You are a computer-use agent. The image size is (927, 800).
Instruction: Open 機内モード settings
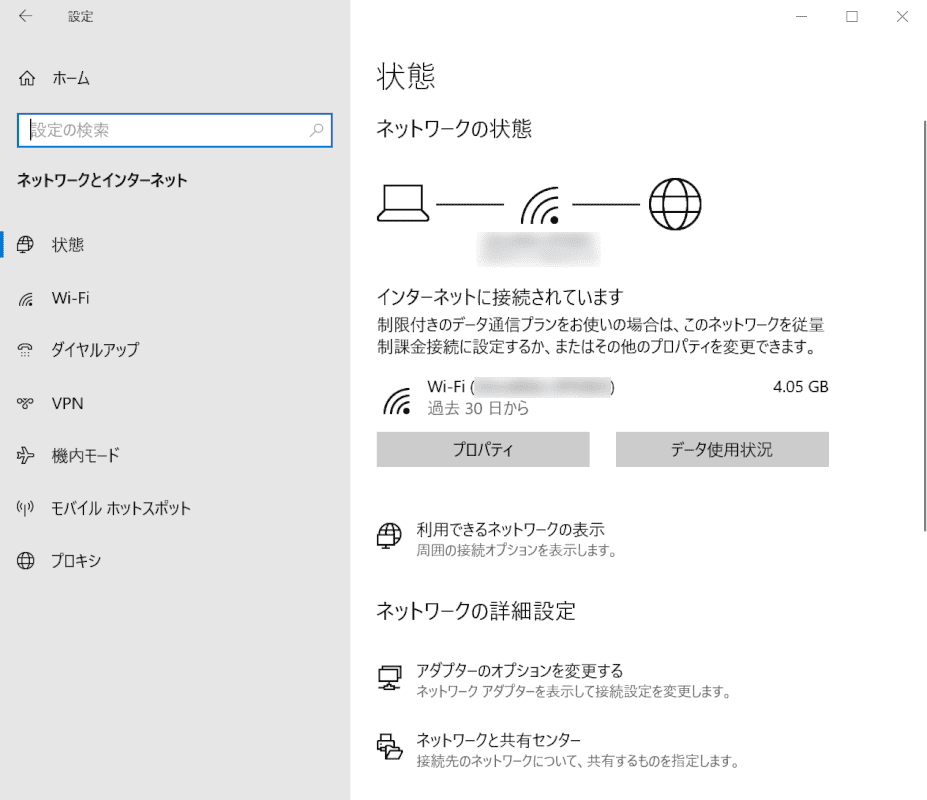tap(175, 455)
